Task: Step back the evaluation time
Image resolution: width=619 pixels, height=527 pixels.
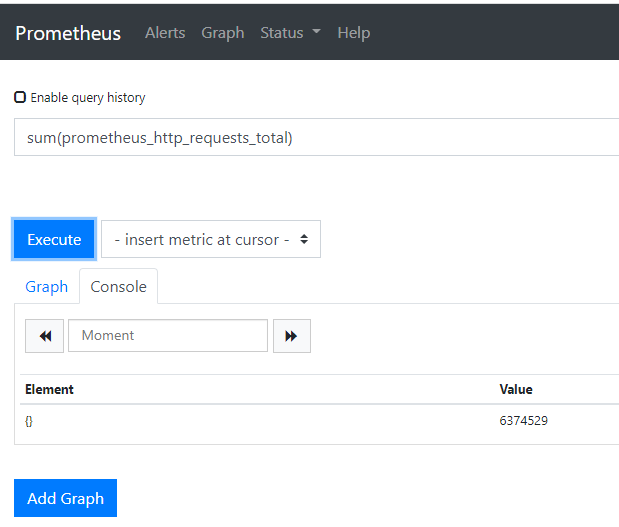Action: pyautogui.click(x=45, y=336)
